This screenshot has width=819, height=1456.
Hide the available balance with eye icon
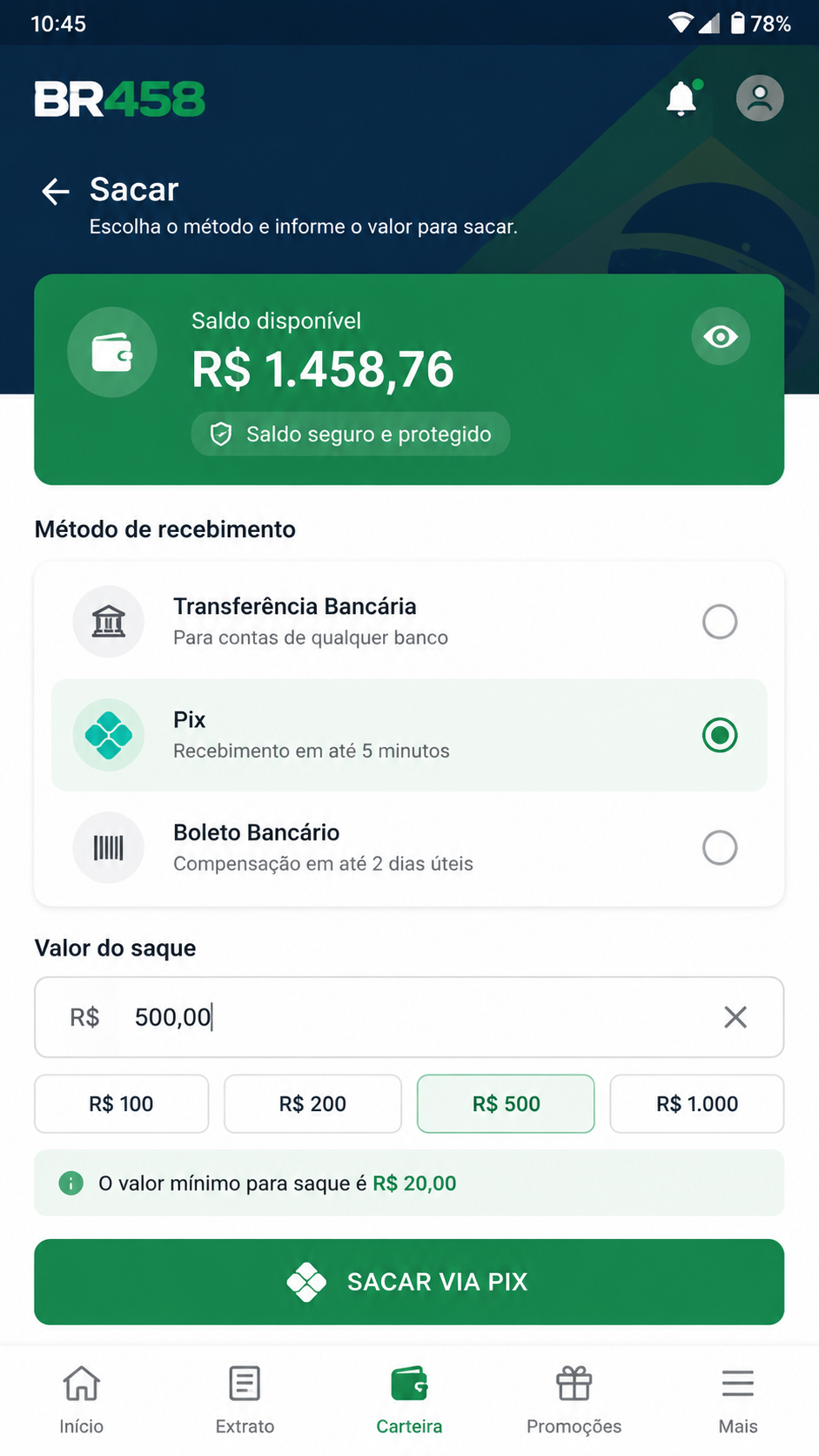coord(721,337)
